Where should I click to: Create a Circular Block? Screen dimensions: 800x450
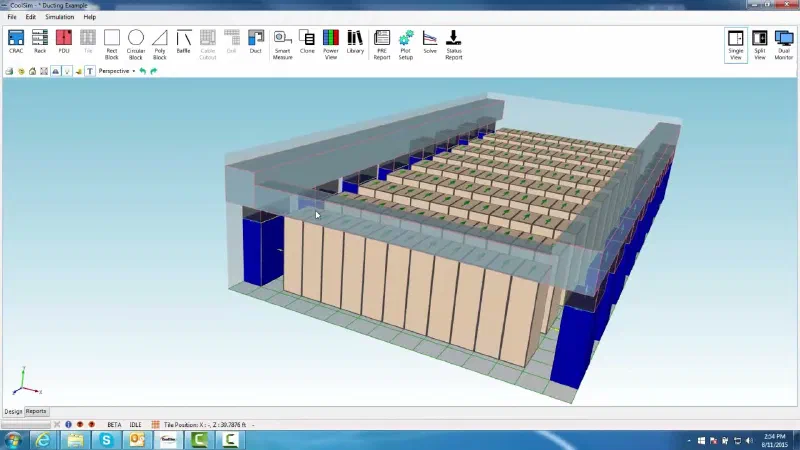[136, 44]
